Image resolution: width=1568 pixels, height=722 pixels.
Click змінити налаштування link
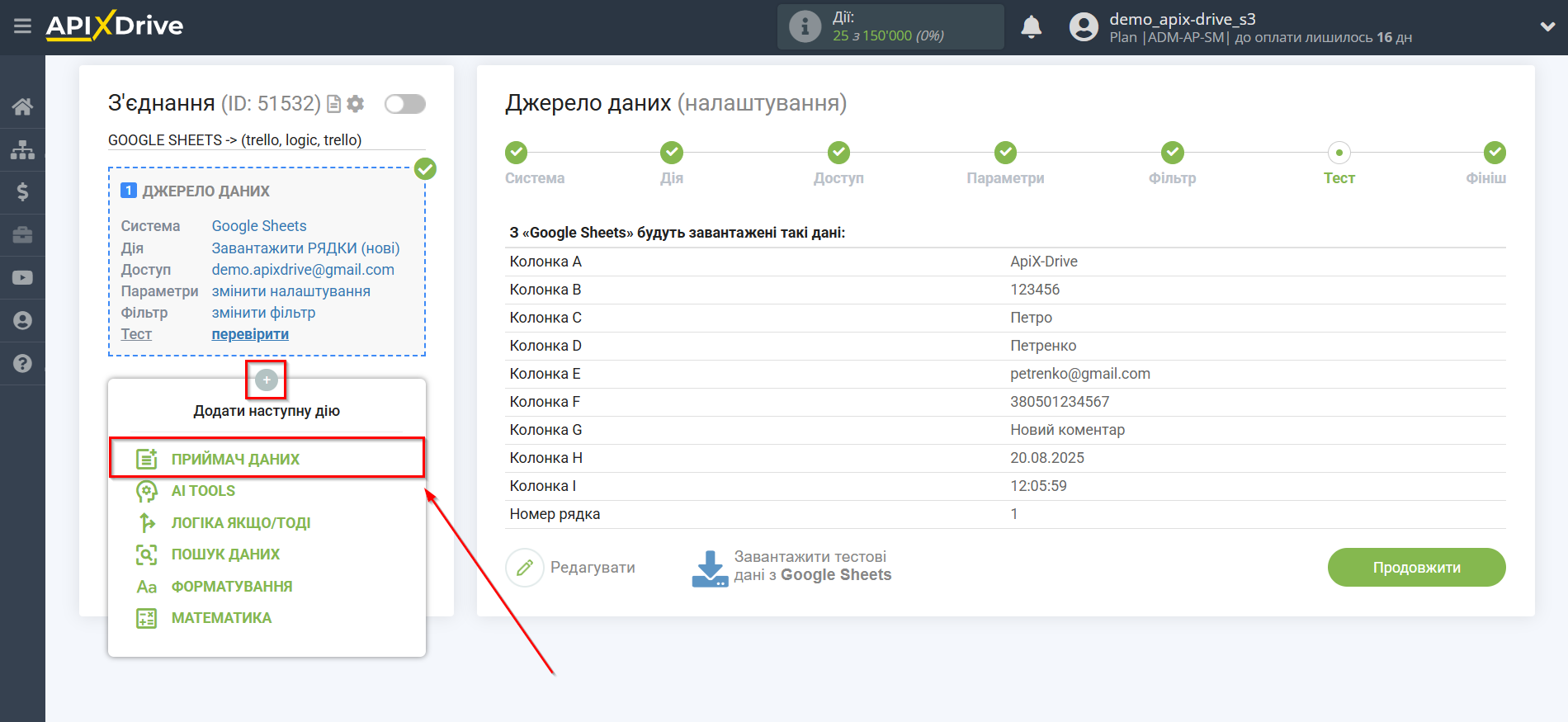point(290,291)
